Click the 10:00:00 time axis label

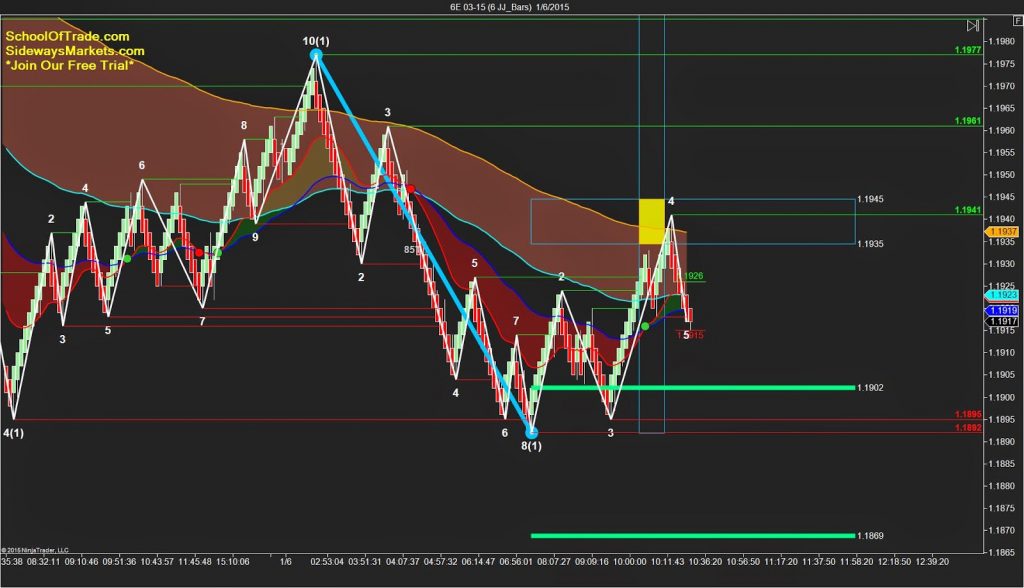(x=630, y=562)
